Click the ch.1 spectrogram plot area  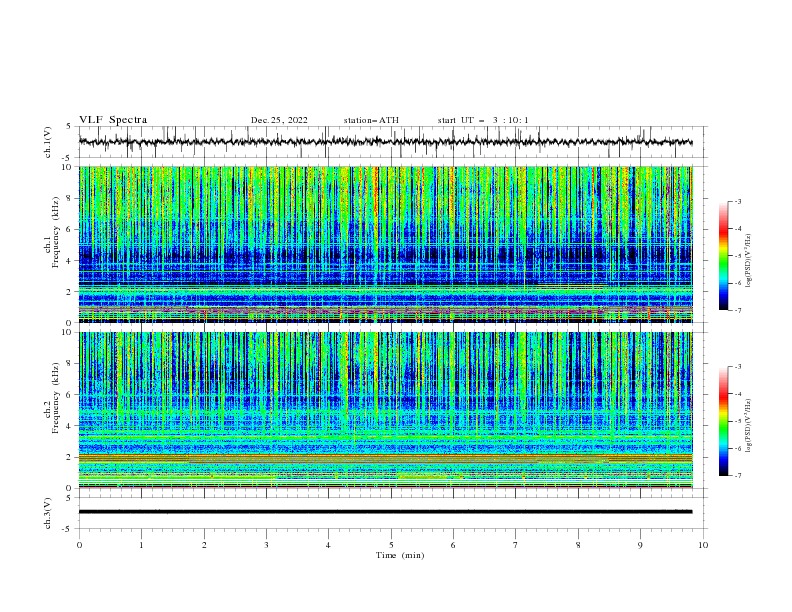[x=385, y=244]
